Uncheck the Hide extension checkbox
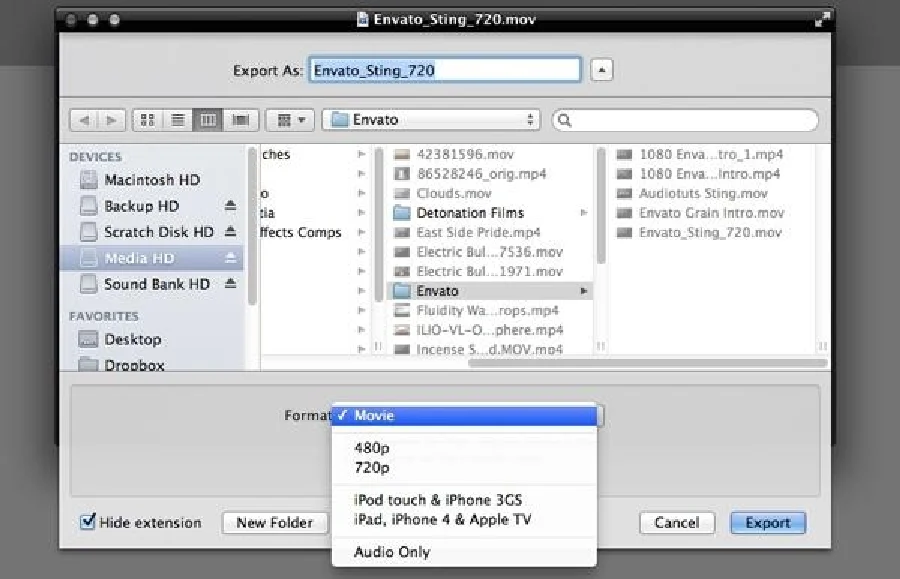This screenshot has height=579, width=900. (x=88, y=522)
